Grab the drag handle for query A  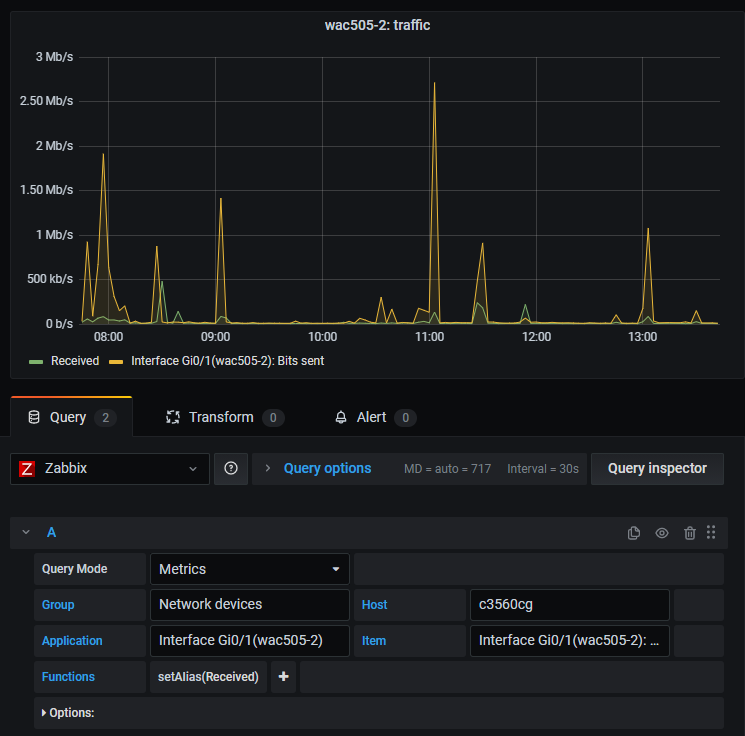pyautogui.click(x=711, y=533)
